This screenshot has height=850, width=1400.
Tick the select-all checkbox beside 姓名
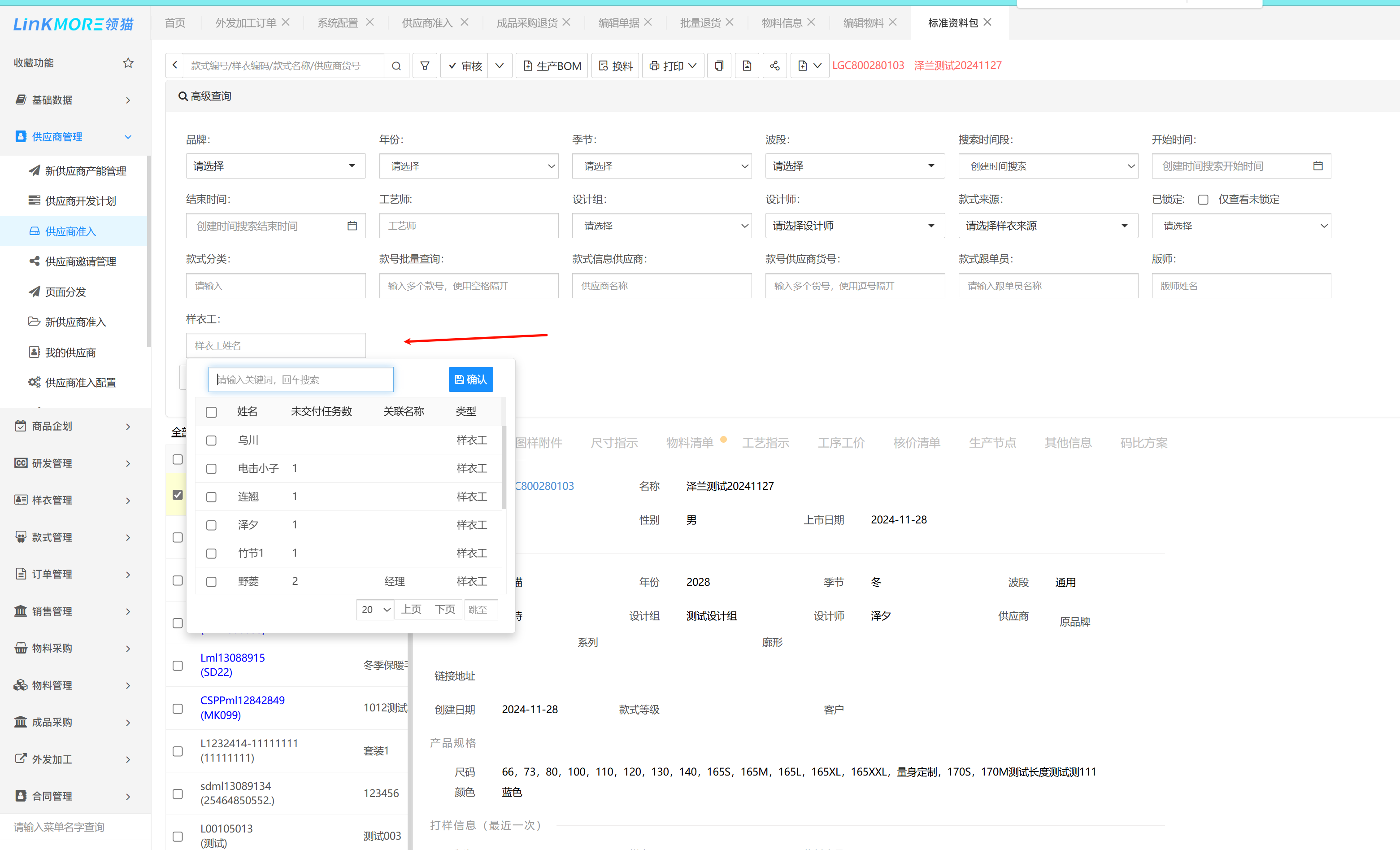211,412
